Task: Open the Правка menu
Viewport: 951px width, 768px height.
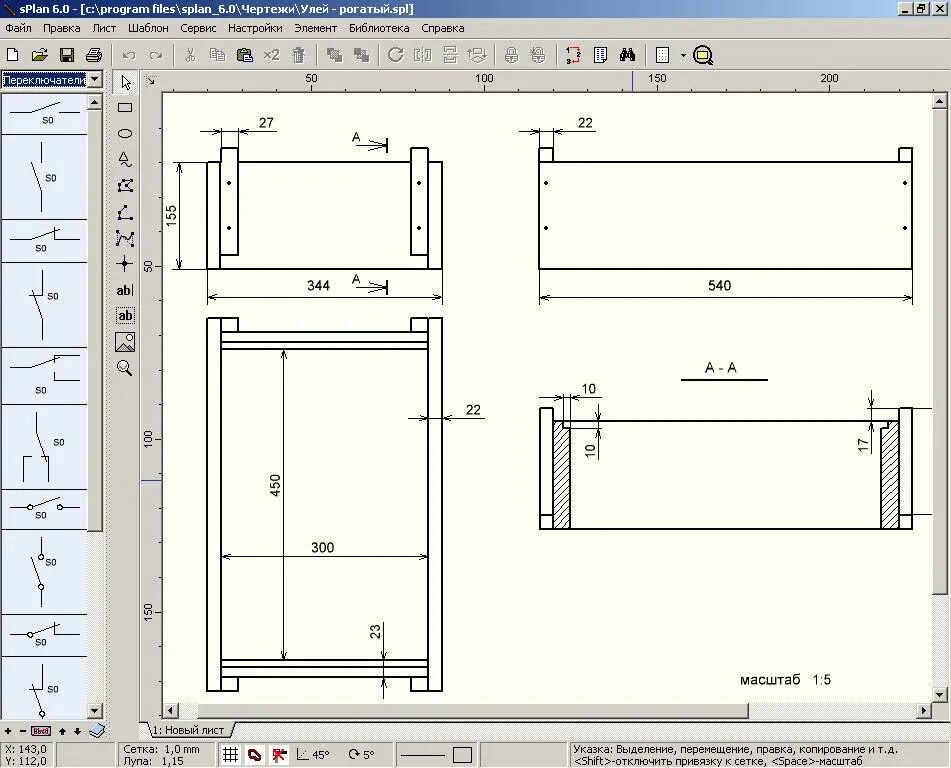Action: [x=62, y=28]
